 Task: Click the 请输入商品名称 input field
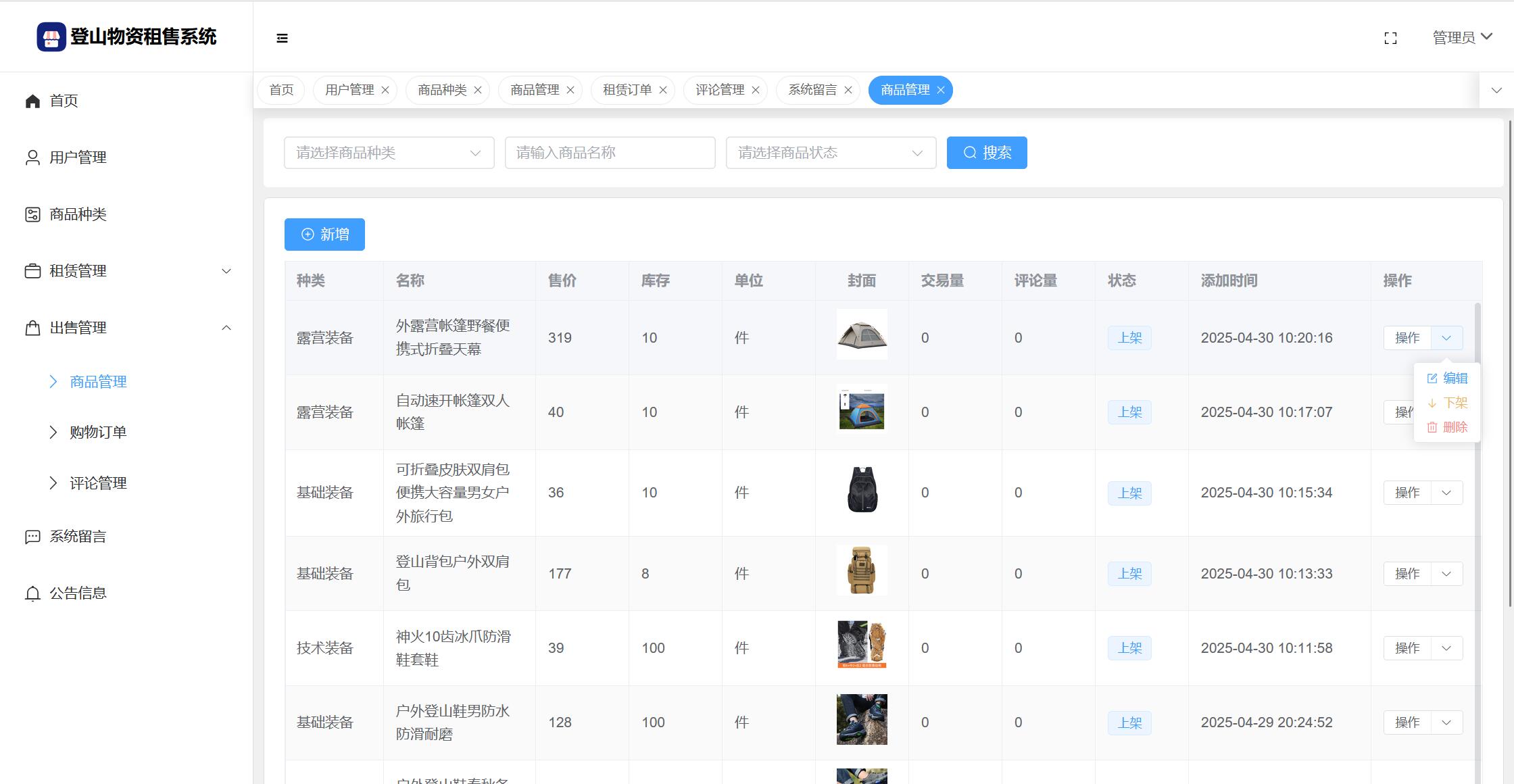(609, 153)
